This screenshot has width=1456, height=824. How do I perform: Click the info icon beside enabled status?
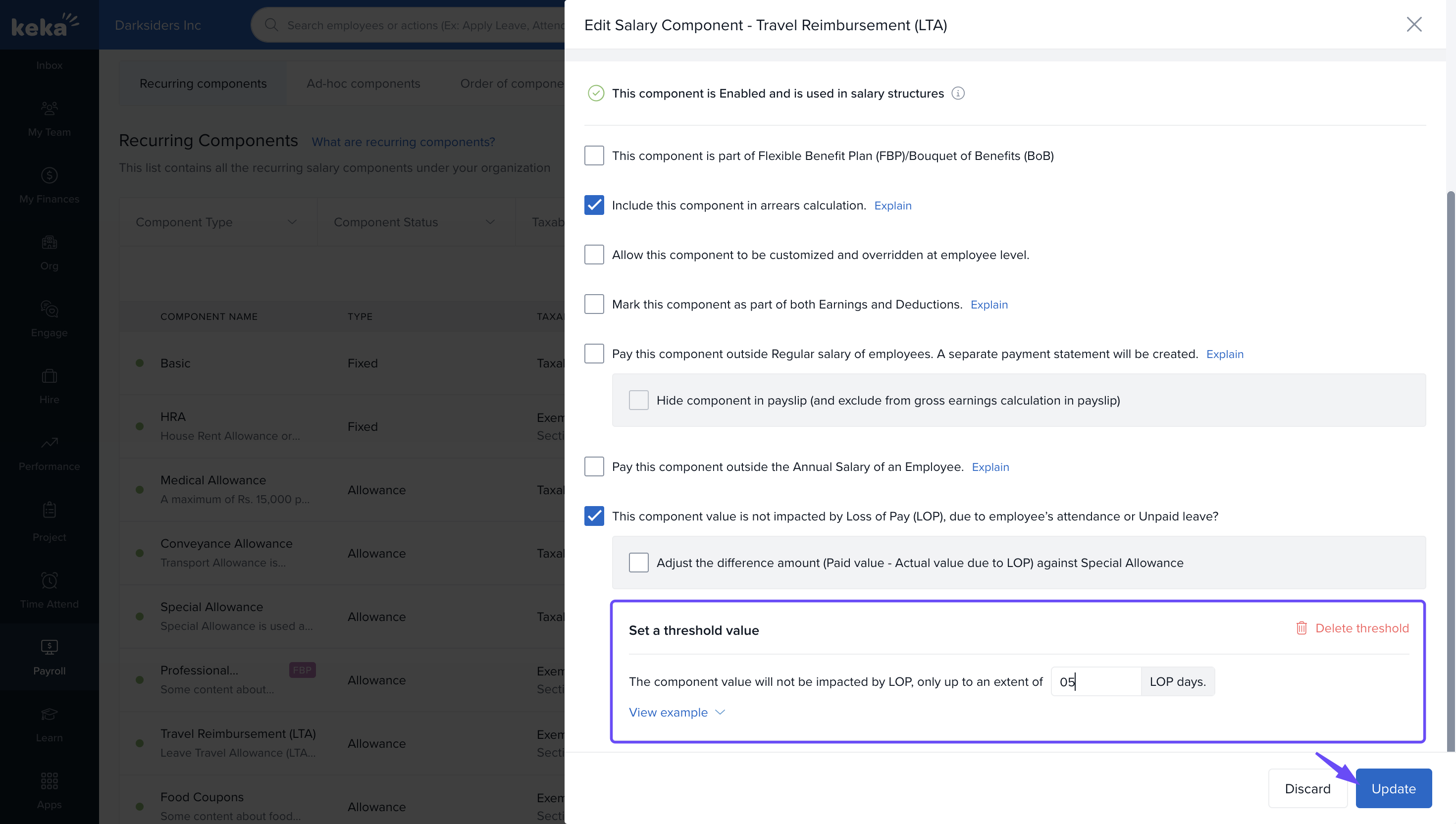[957, 94]
